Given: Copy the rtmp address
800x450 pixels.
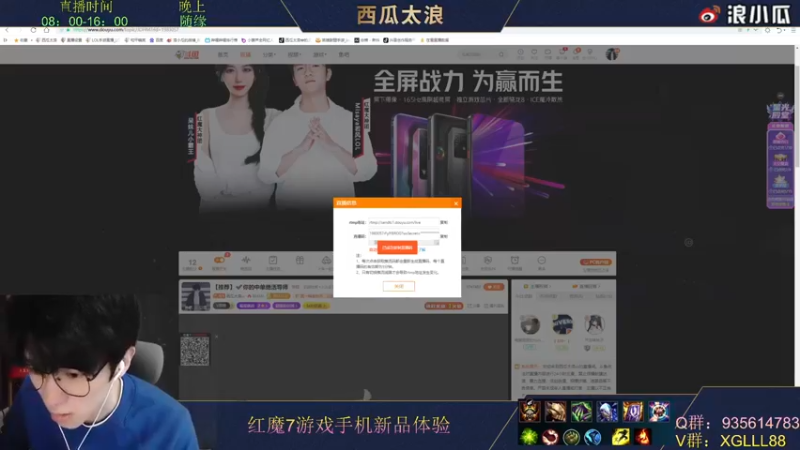Looking at the screenshot, I should tap(444, 222).
